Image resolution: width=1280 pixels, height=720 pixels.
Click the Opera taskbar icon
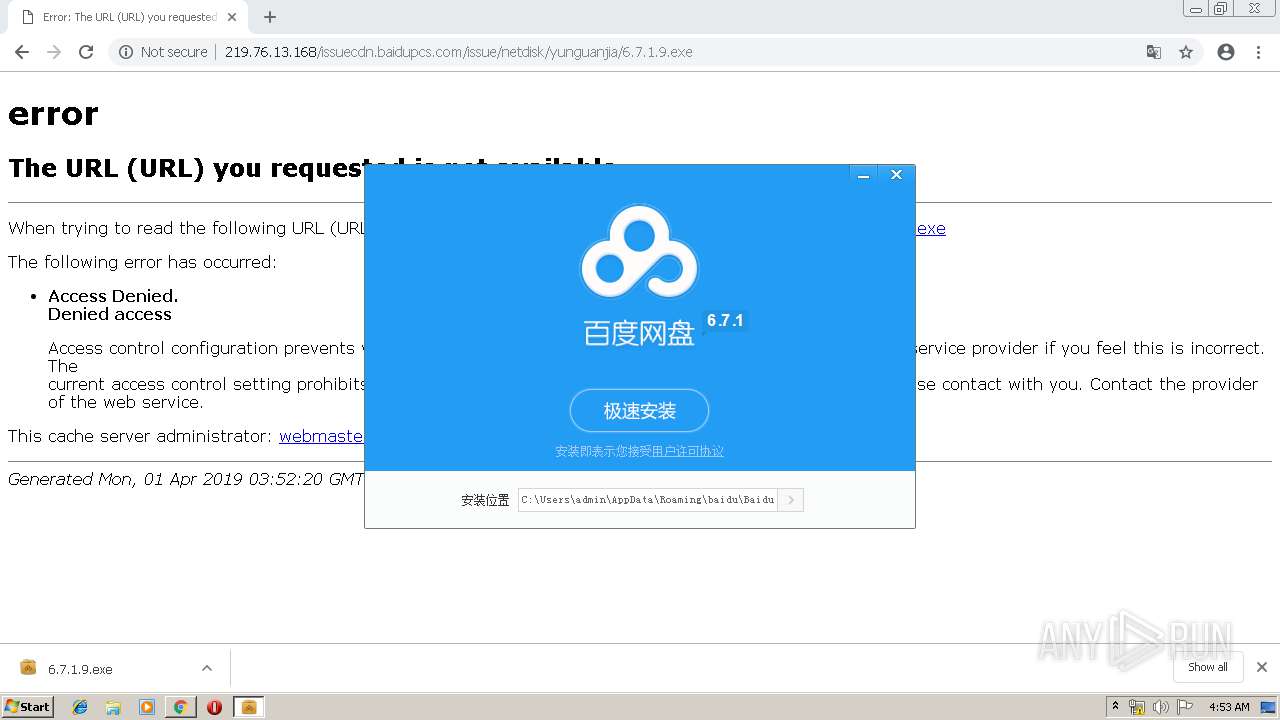pyautogui.click(x=214, y=707)
